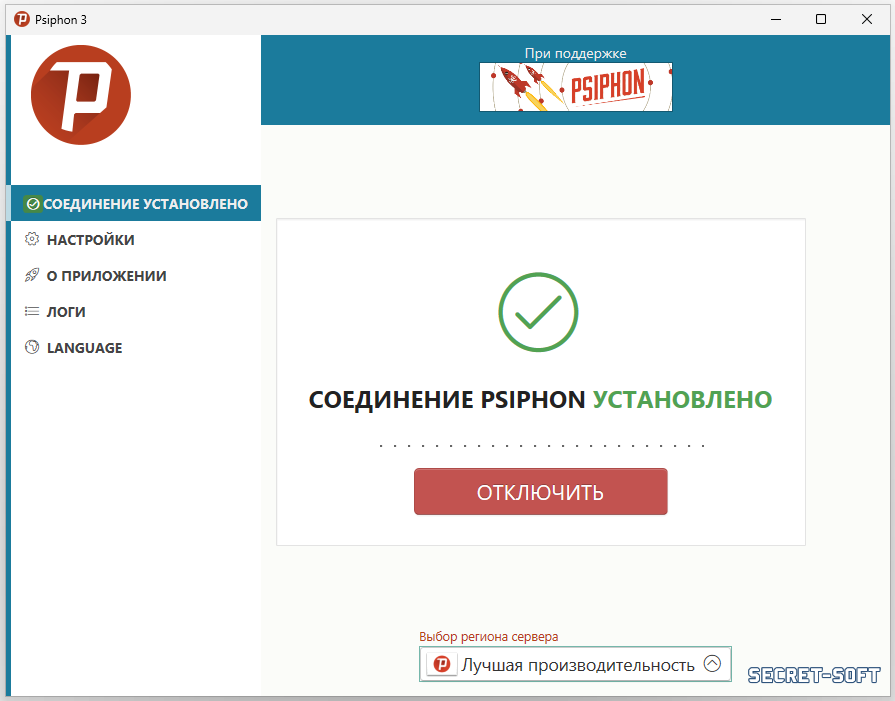
Task: Maximize the Psiphon 3 window
Action: [x=821, y=19]
